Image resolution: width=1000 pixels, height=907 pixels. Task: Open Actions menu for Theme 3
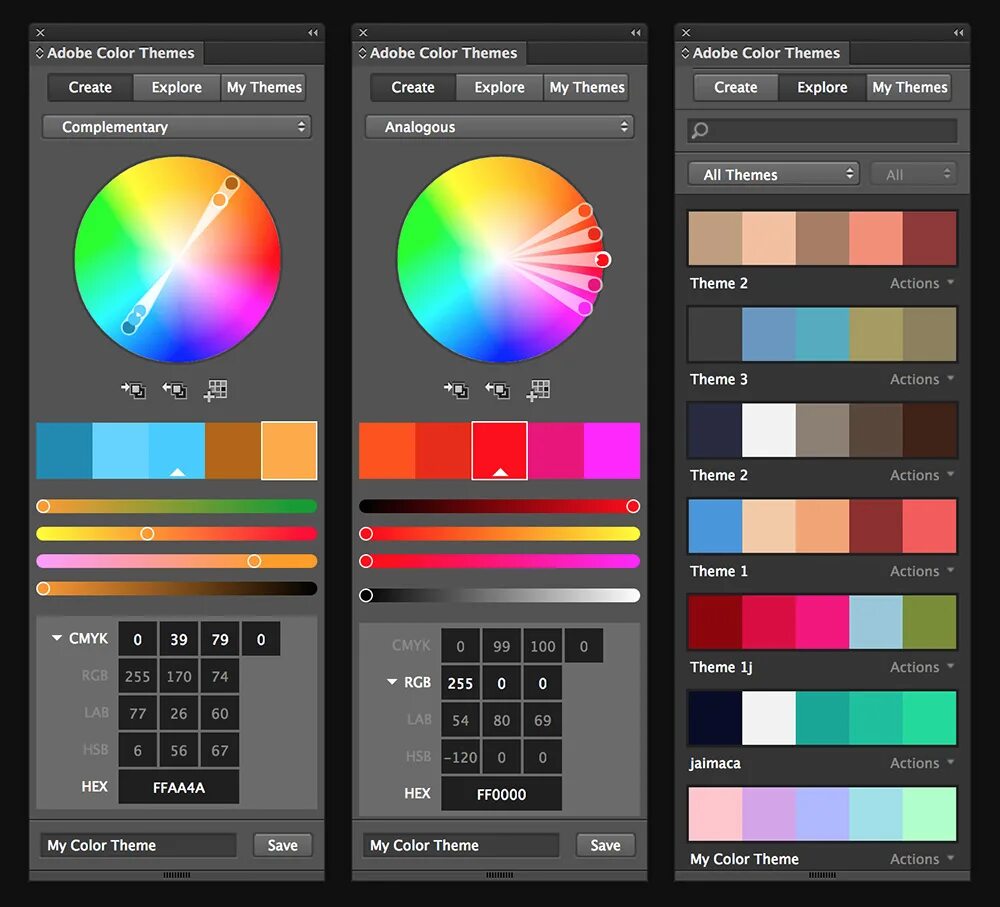point(922,379)
